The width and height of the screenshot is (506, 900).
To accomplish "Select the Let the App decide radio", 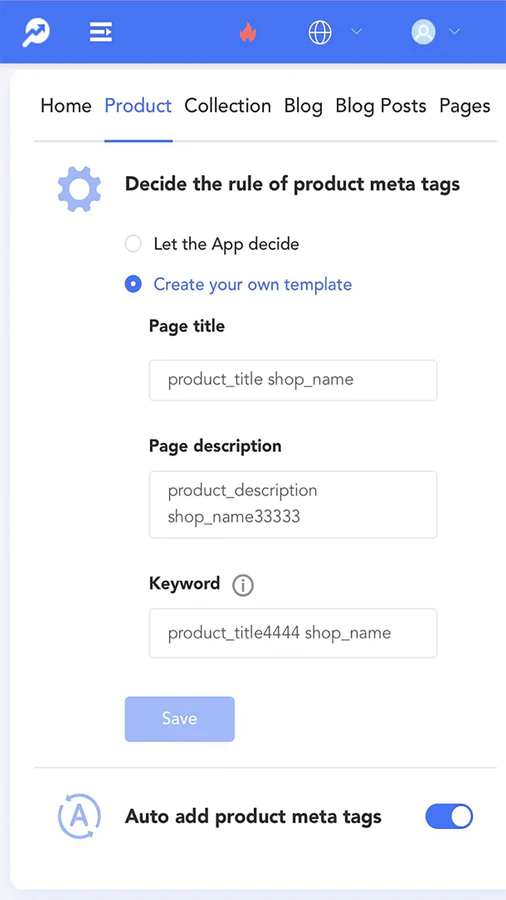I will click(x=133, y=244).
